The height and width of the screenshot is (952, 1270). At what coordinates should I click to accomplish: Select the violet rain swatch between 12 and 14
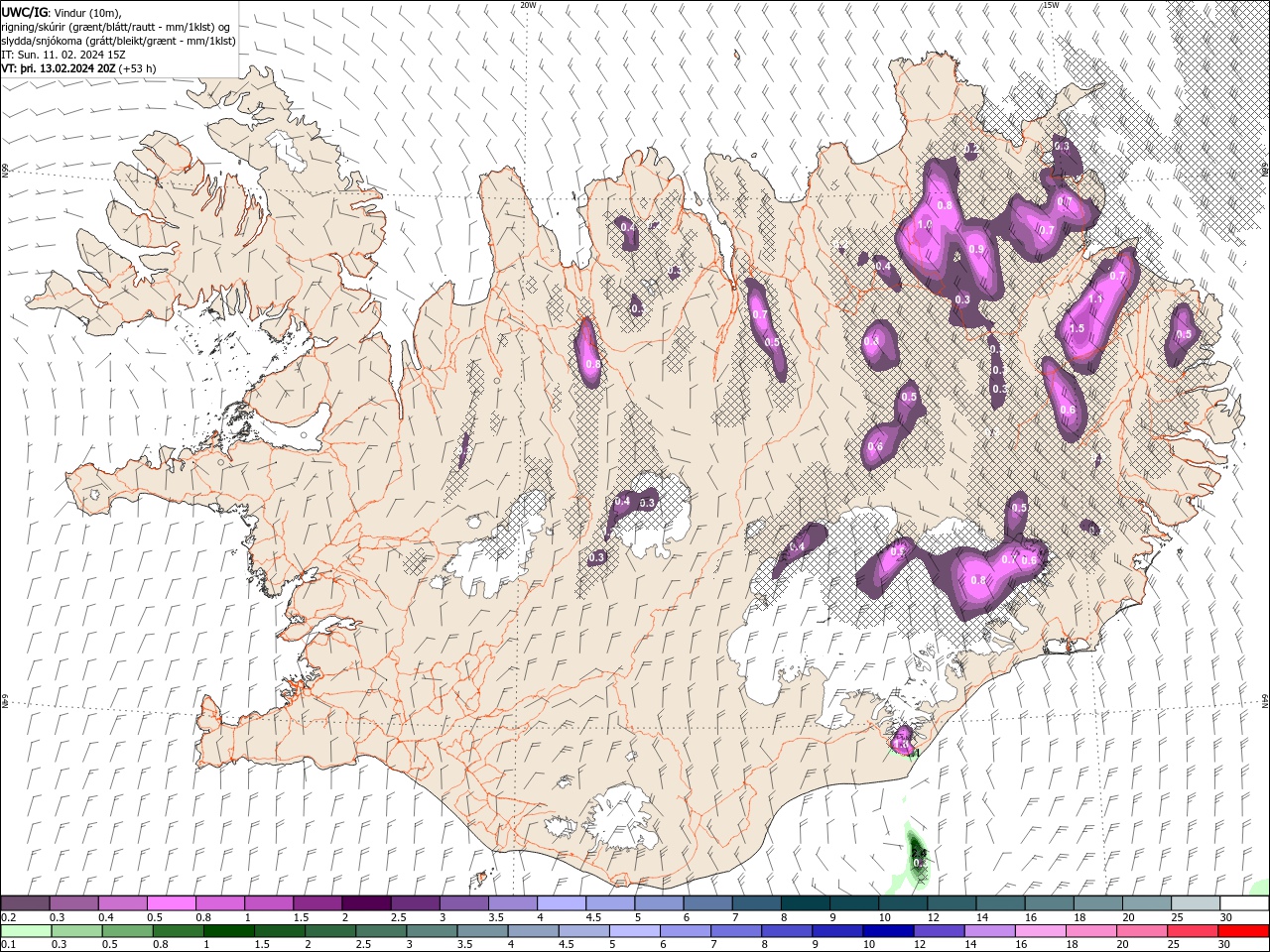pyautogui.click(x=938, y=931)
